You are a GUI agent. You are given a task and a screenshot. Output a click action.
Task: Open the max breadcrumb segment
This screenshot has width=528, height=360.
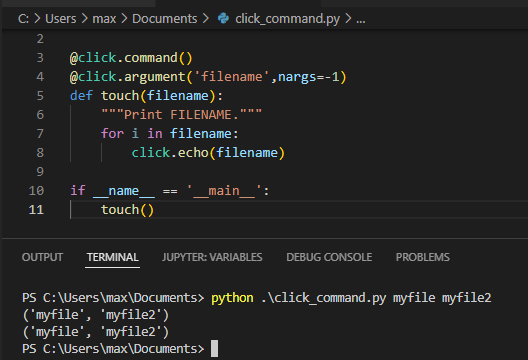tap(104, 19)
